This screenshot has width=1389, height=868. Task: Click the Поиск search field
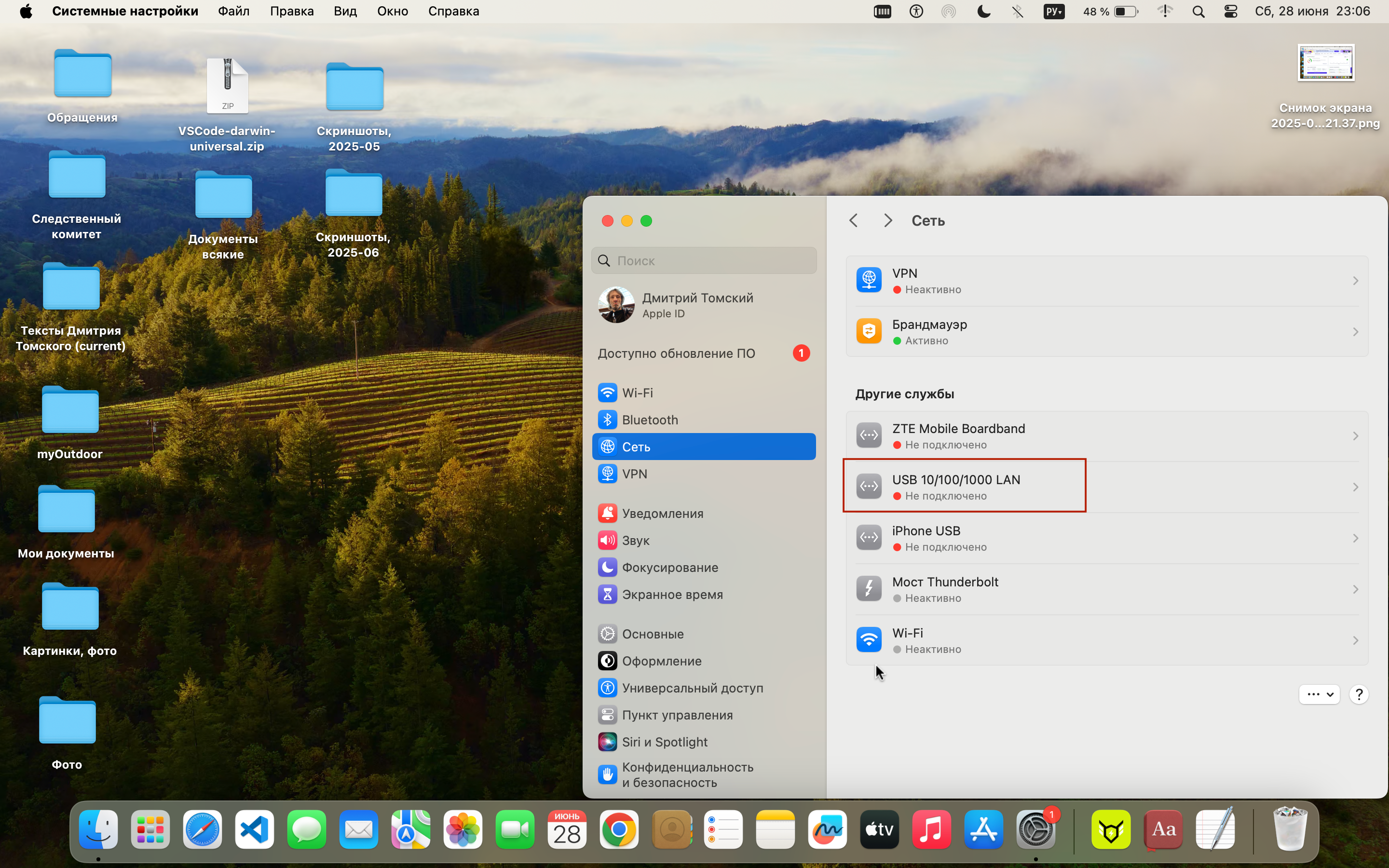[x=704, y=260]
